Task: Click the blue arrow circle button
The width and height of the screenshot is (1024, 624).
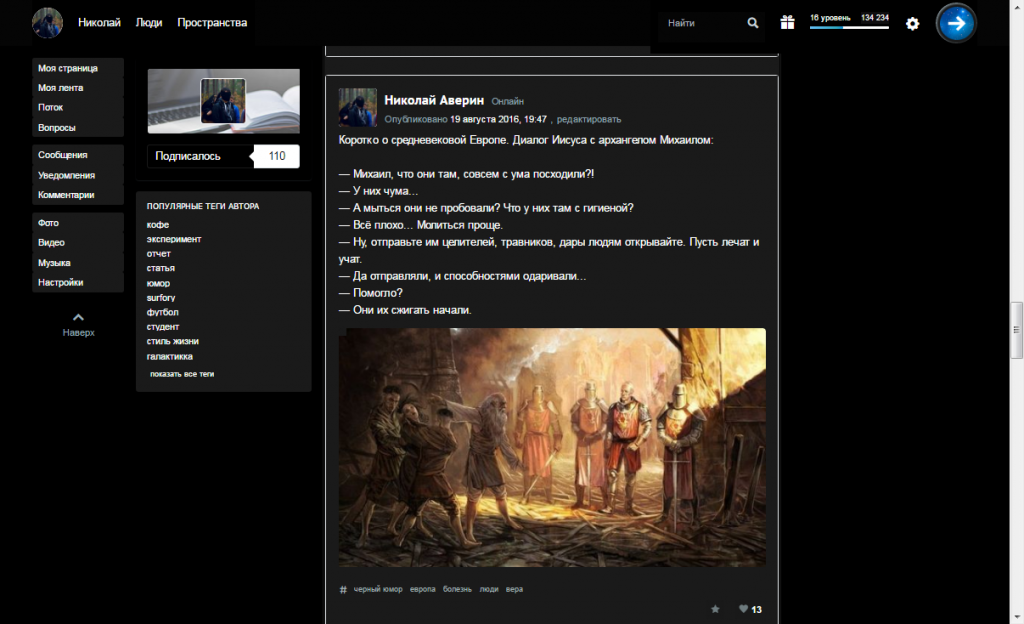Action: pos(956,23)
